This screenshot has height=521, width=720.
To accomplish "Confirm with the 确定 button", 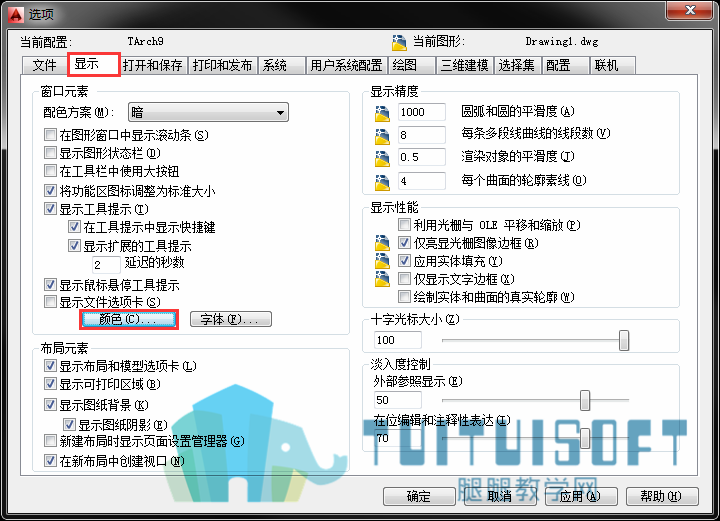I will click(419, 496).
